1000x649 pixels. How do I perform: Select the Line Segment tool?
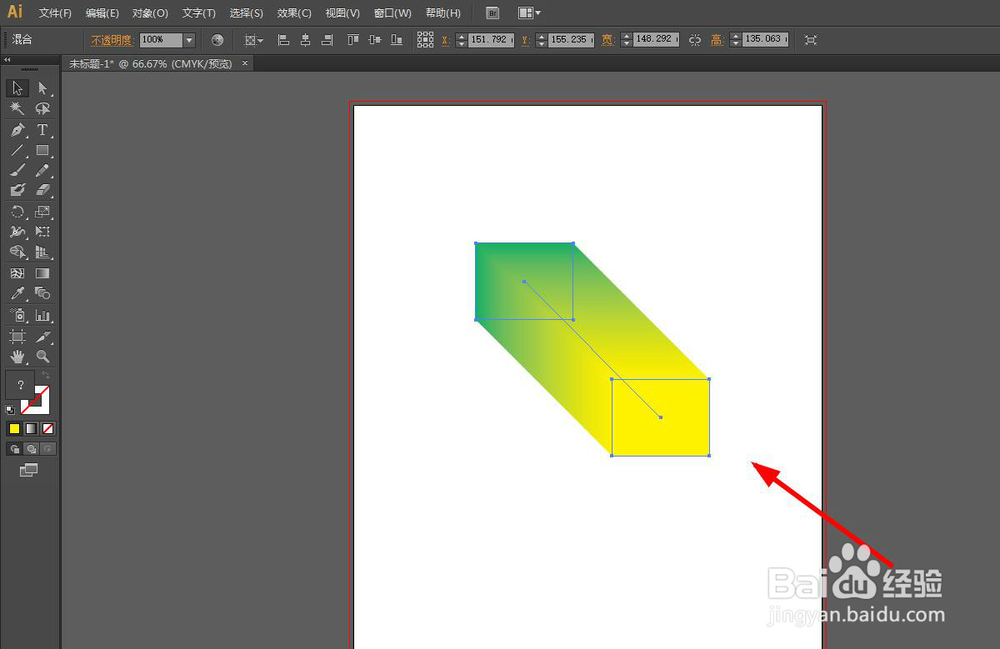click(x=17, y=150)
